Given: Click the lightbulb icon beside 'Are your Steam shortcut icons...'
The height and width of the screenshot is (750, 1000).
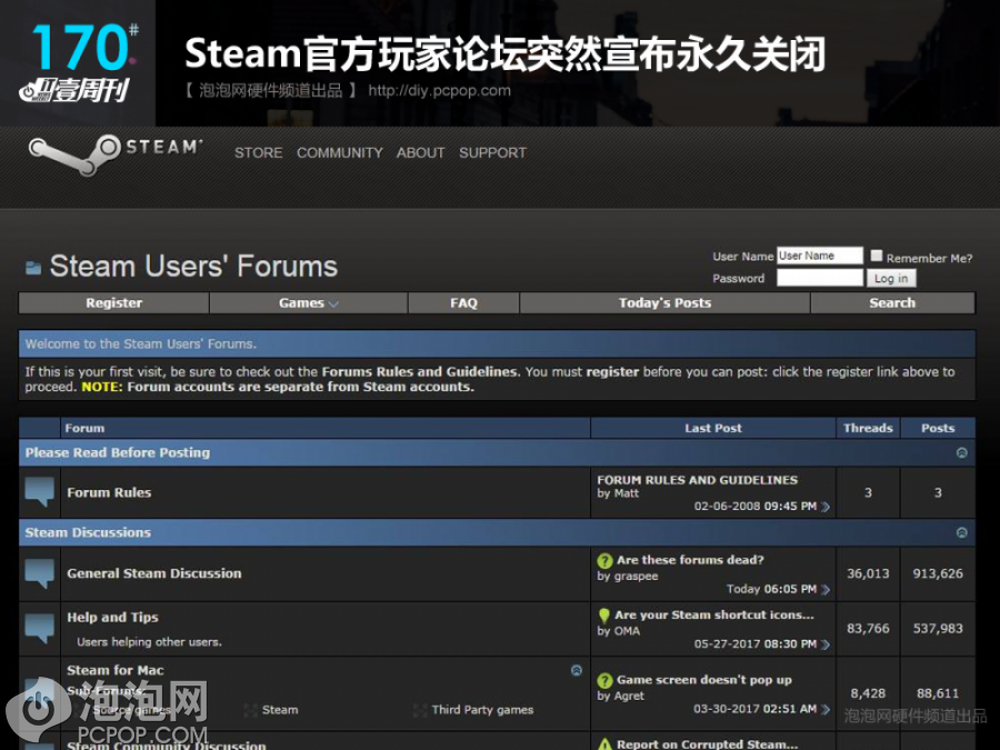Looking at the screenshot, I should [x=604, y=615].
